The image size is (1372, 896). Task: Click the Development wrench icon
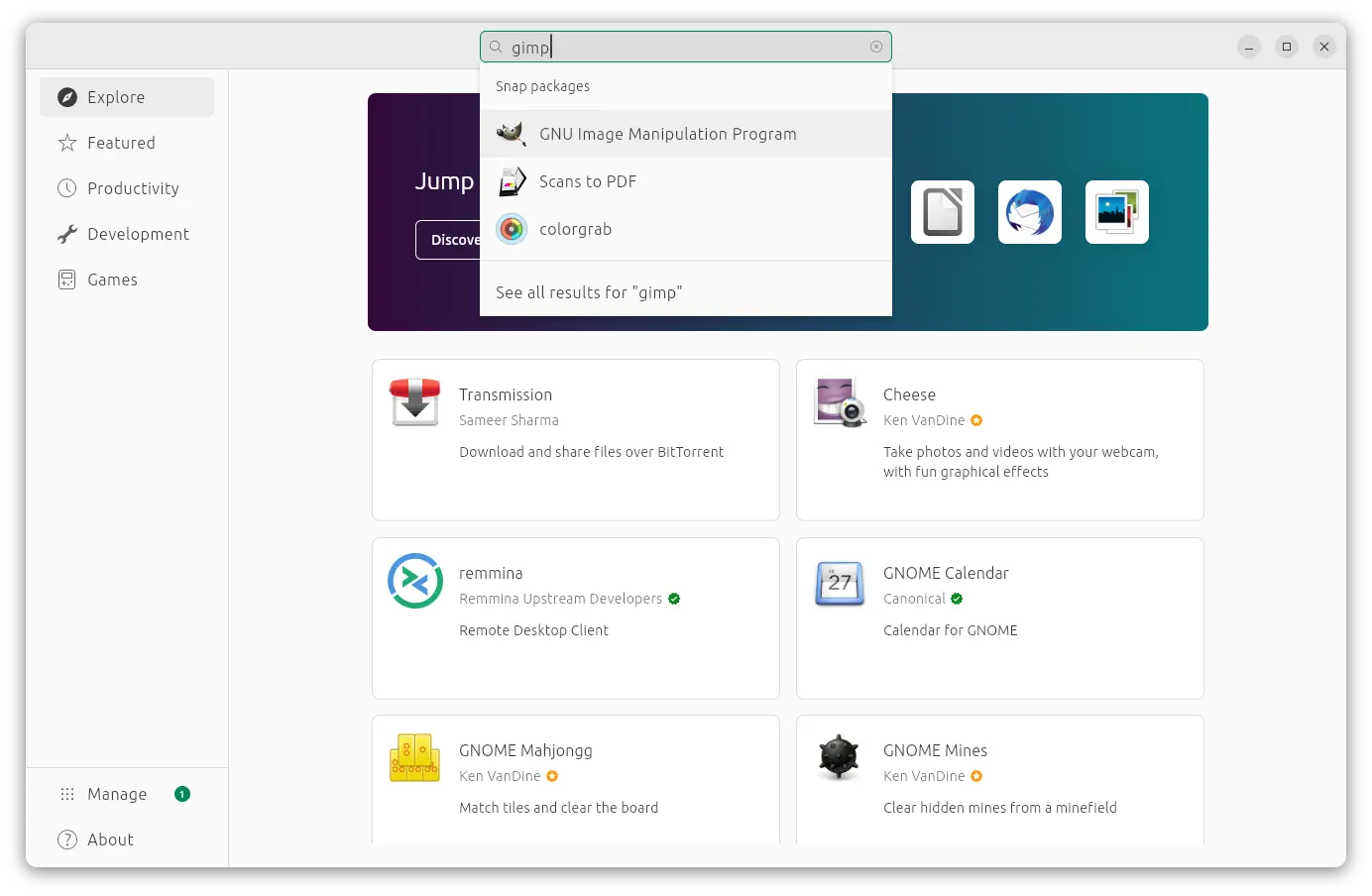(67, 234)
